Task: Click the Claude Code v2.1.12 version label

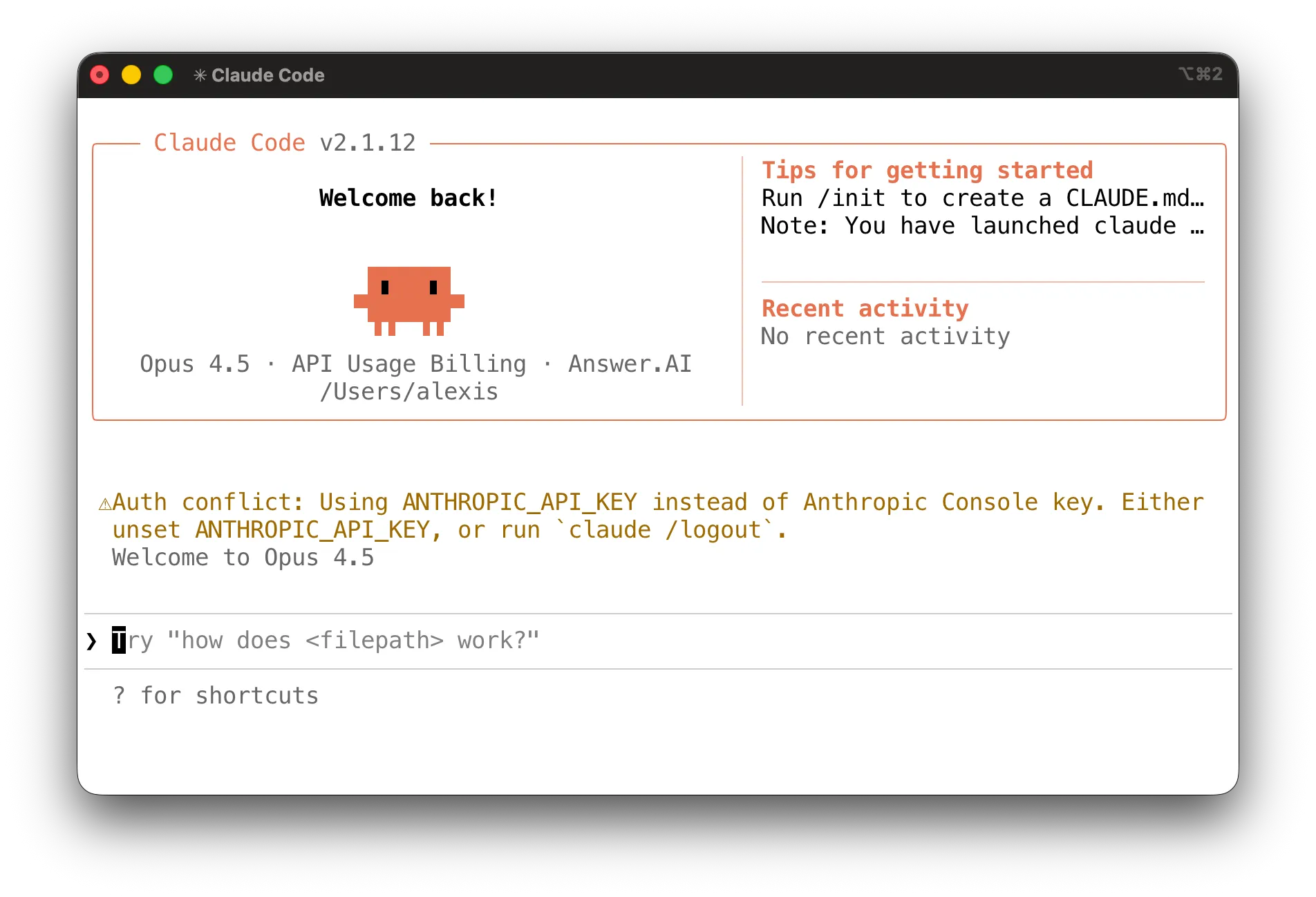Action: pos(285,142)
